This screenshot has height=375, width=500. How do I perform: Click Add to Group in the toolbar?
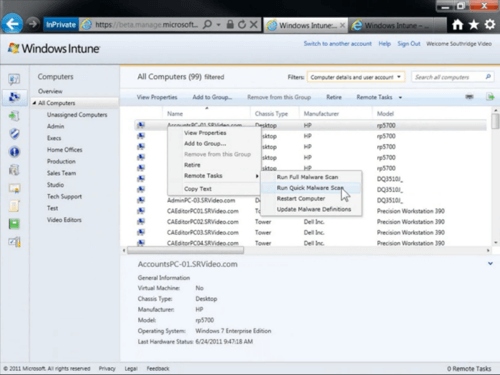tap(212, 97)
